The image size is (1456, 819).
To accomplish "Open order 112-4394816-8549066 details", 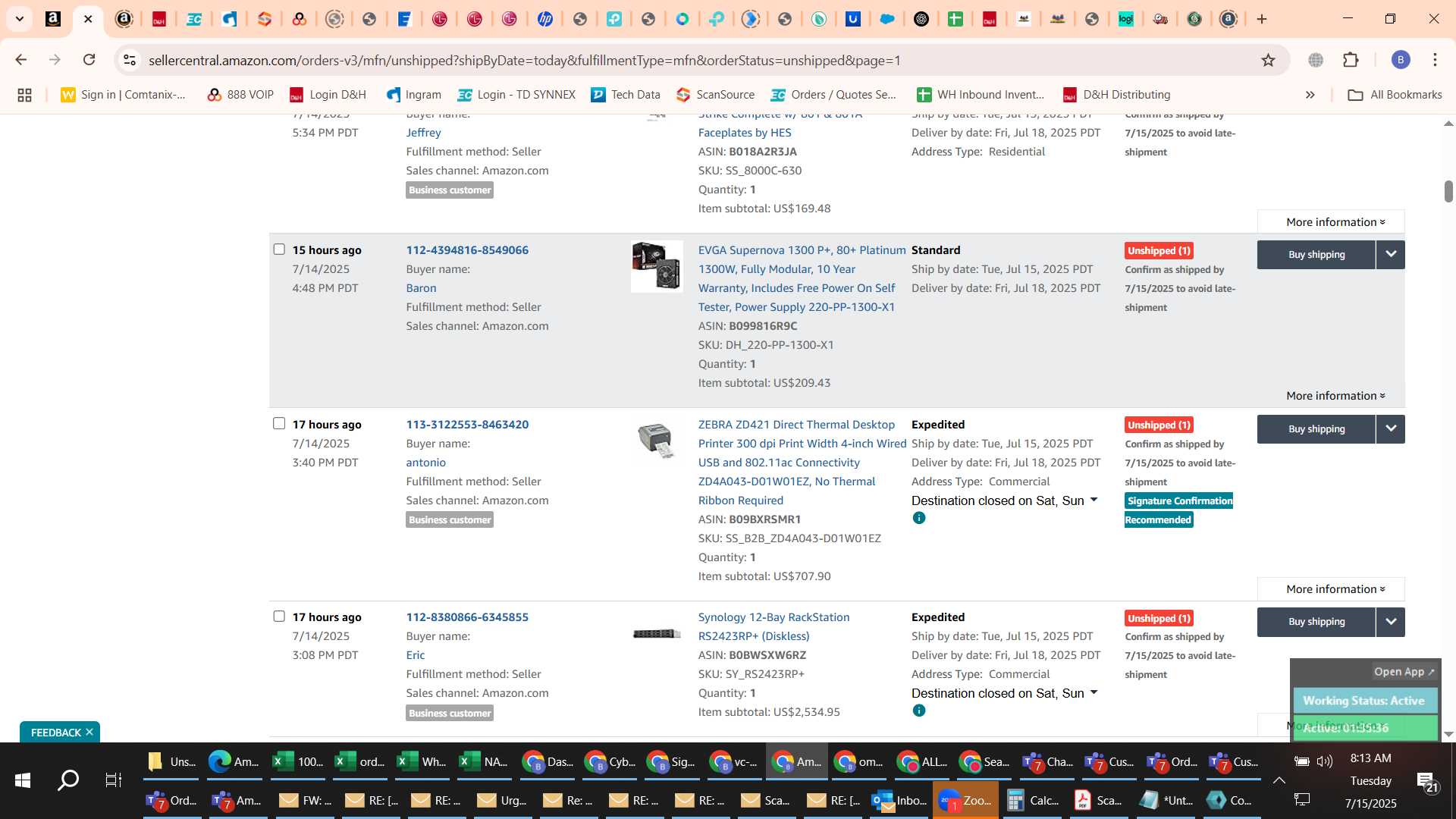I will pyautogui.click(x=467, y=250).
